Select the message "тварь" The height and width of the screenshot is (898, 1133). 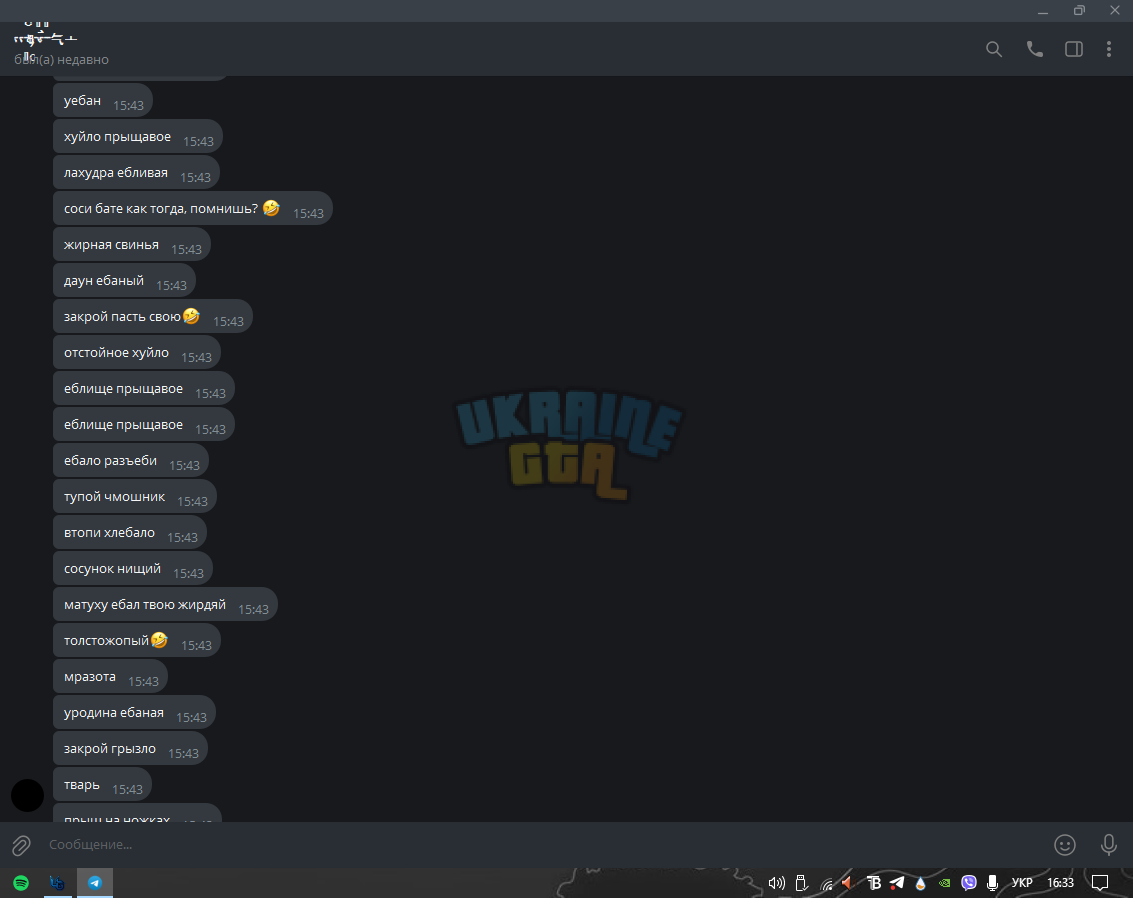[102, 785]
